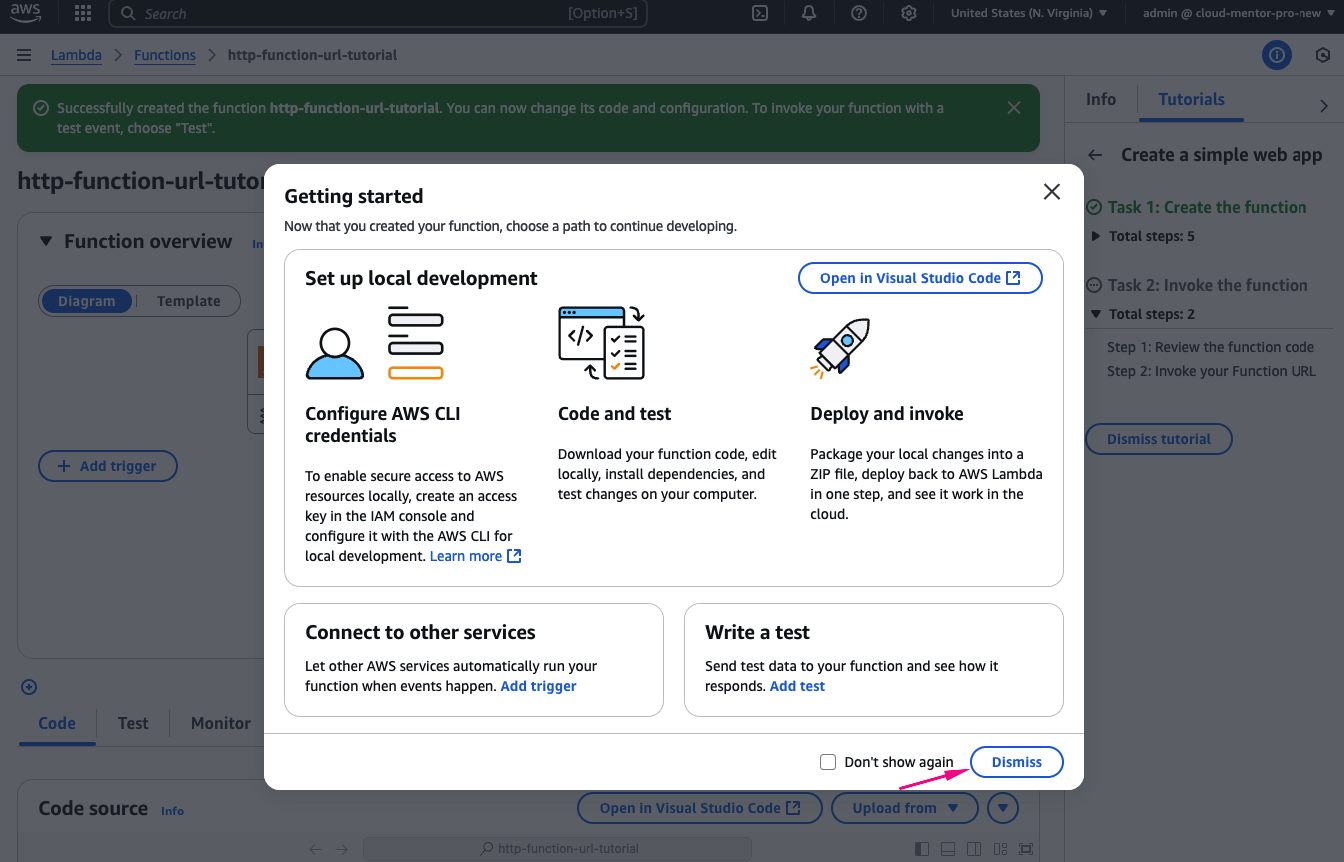Click the Add trigger link in dialog
The width and height of the screenshot is (1344, 862).
[x=538, y=686]
